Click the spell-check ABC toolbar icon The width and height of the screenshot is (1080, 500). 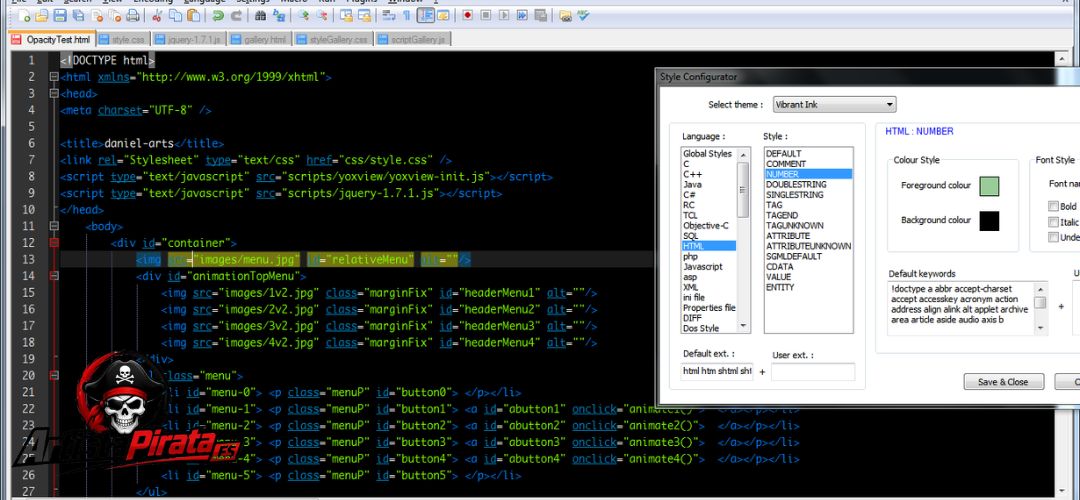pos(583,15)
